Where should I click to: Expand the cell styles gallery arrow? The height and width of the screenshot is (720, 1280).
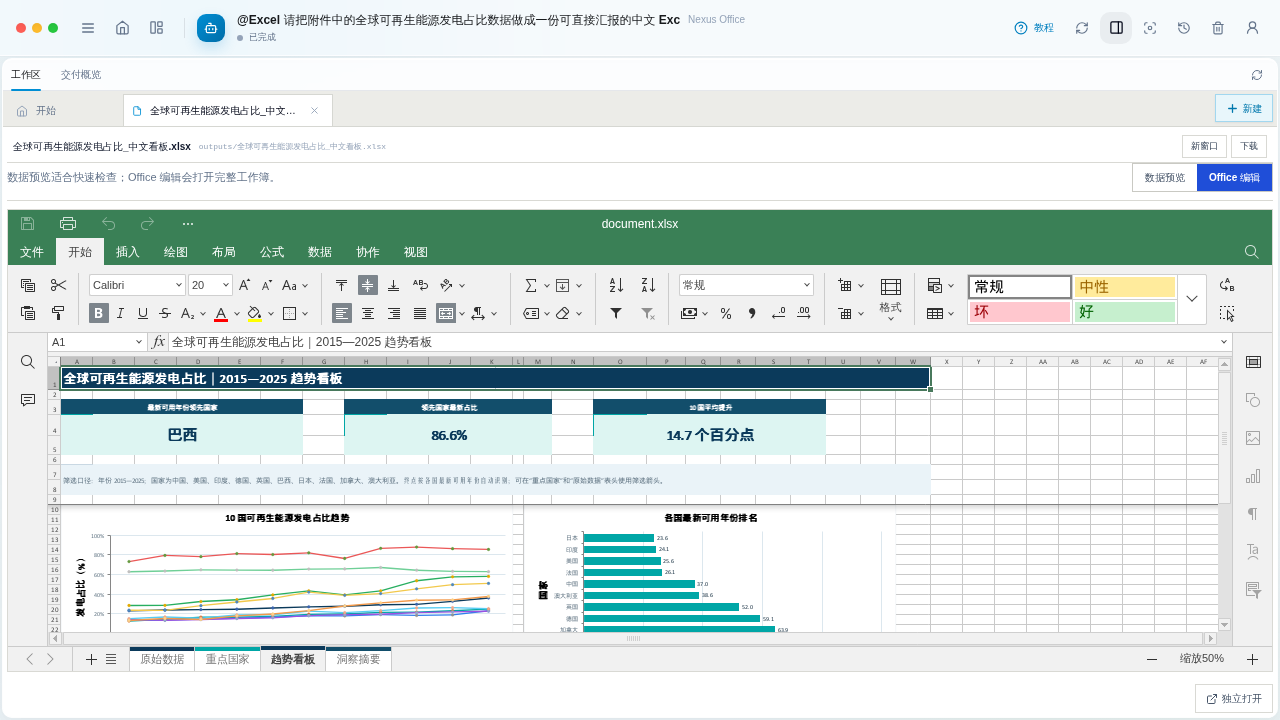coord(1192,299)
